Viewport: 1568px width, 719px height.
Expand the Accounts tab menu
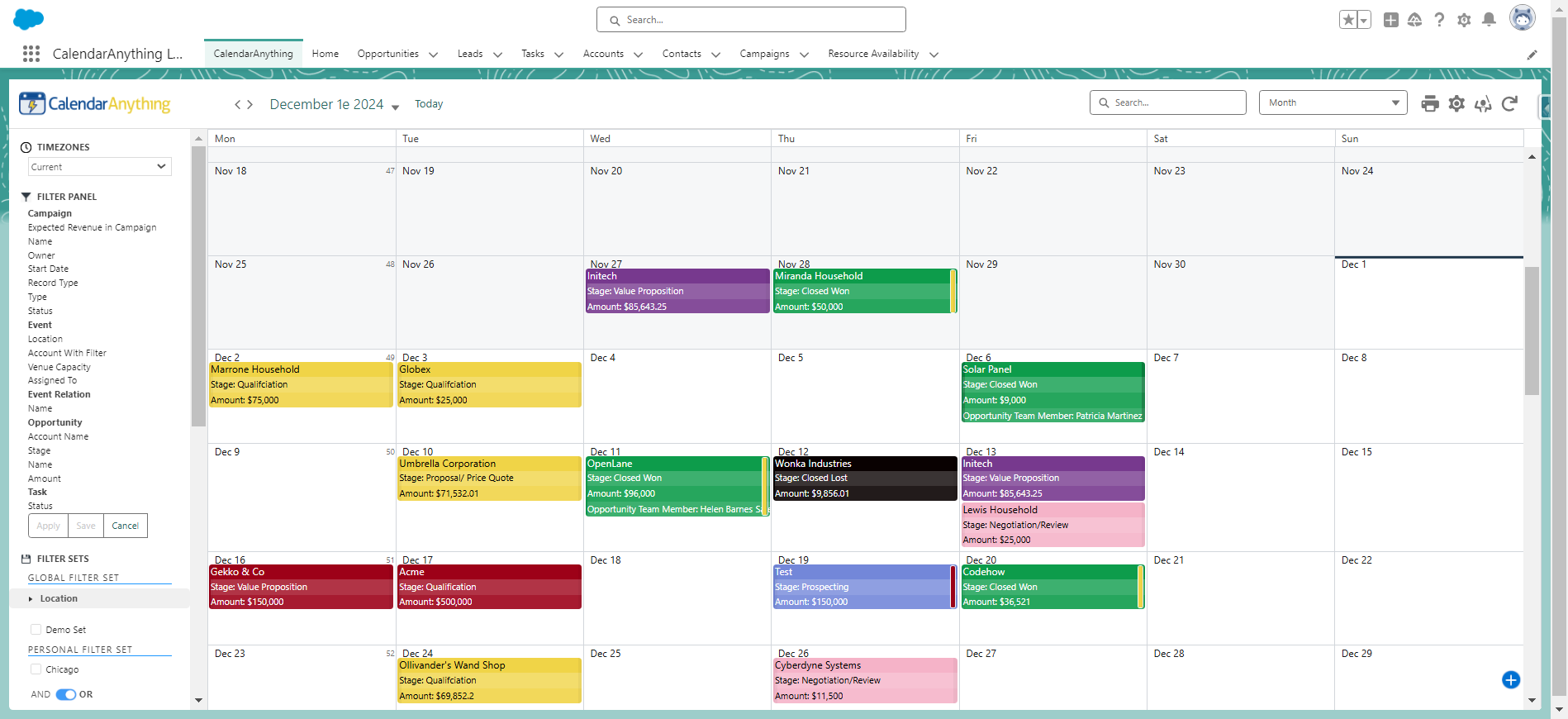pos(639,55)
